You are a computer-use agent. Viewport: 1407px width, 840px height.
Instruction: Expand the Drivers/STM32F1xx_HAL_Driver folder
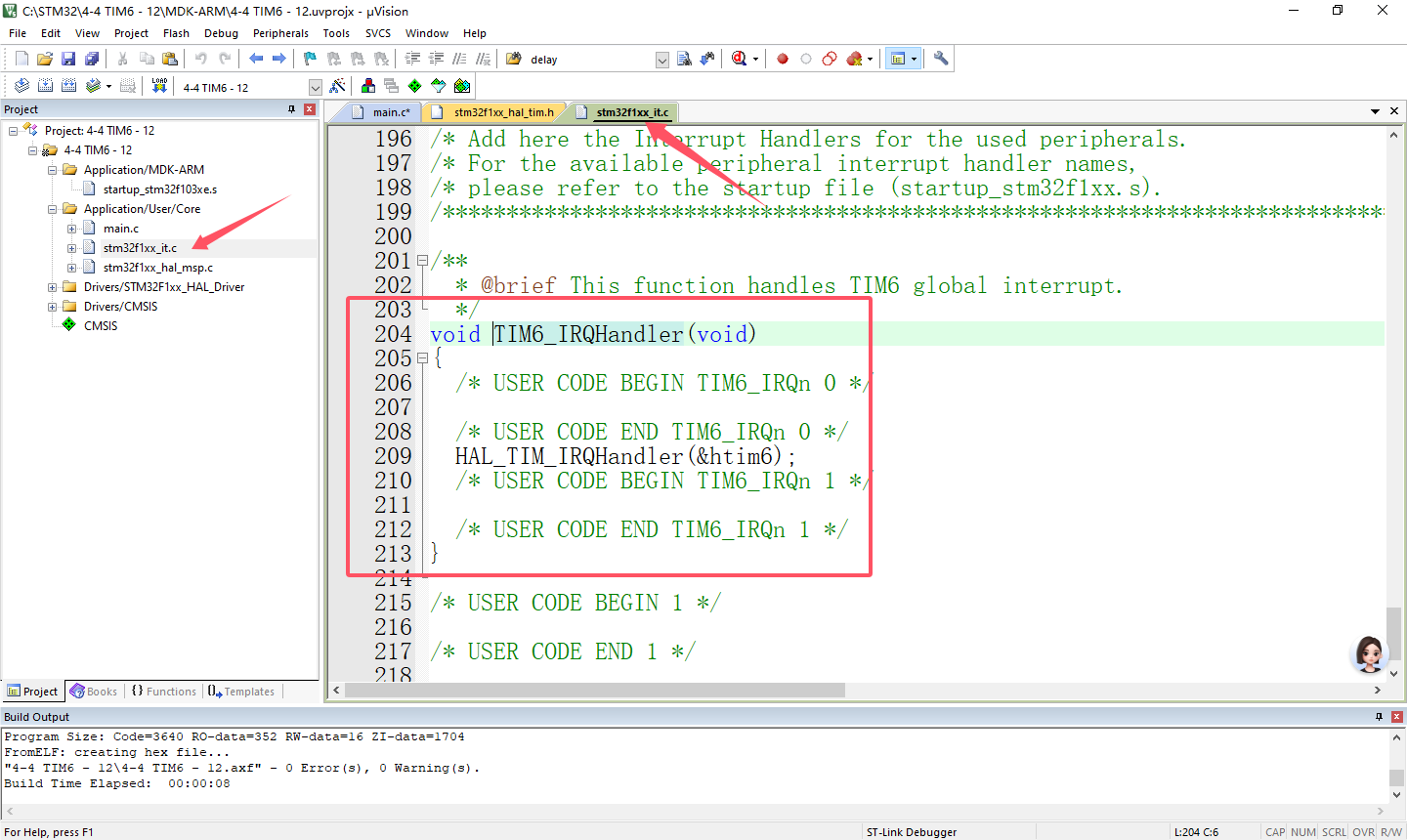[x=53, y=287]
